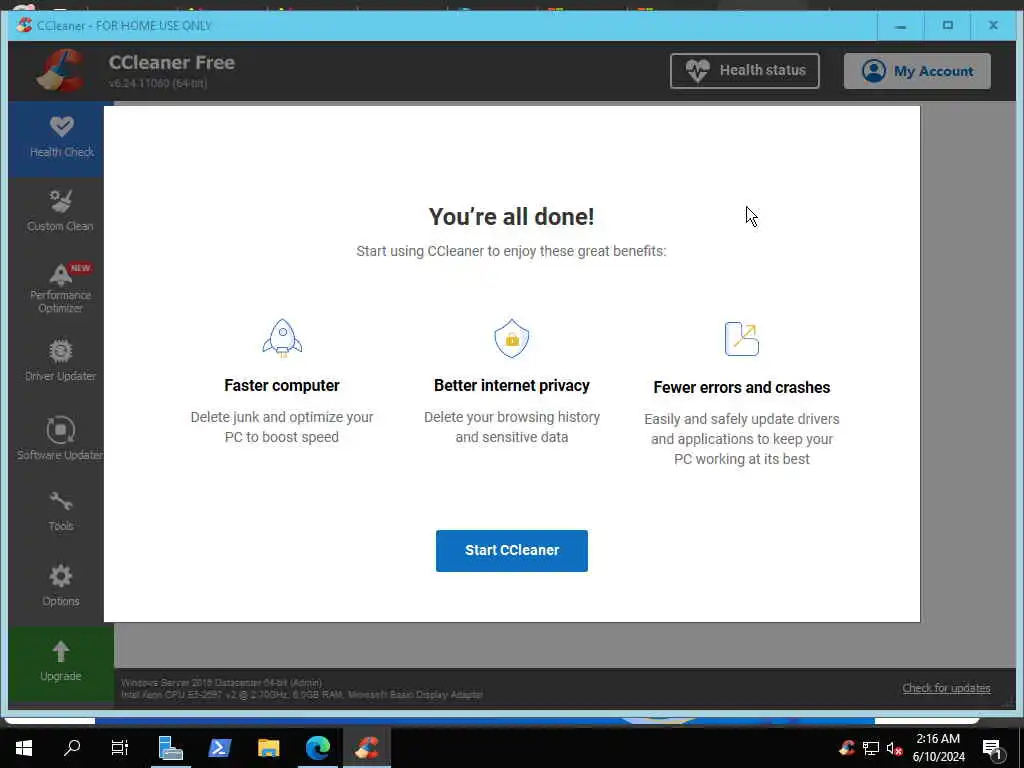The image size is (1024, 768).
Task: Open File Explorer from the taskbar
Action: tap(268, 748)
